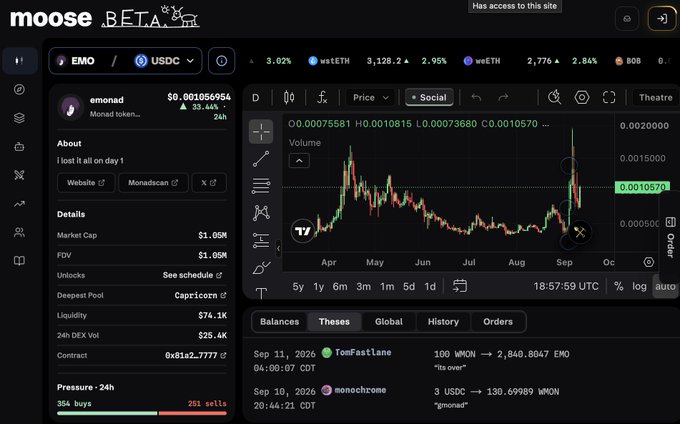Click the price axis settings gear
The height and width of the screenshot is (424, 680).
click(x=649, y=262)
